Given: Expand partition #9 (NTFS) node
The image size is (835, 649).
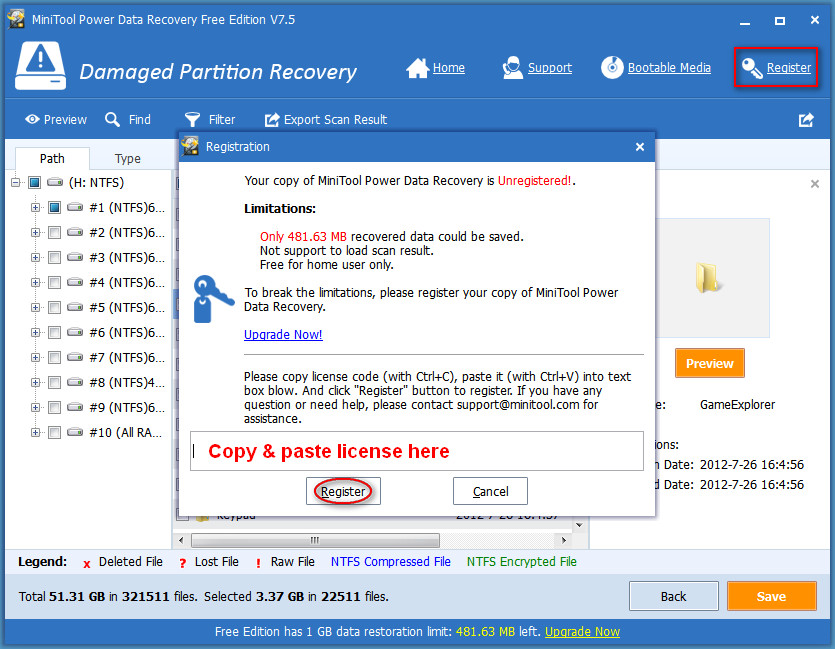Looking at the screenshot, I should click(35, 407).
